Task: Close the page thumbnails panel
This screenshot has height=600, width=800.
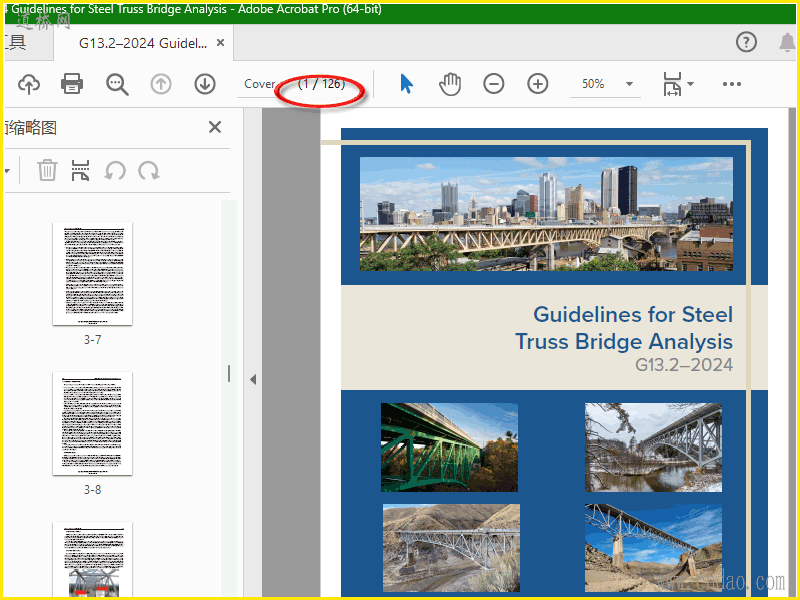Action: pos(214,127)
